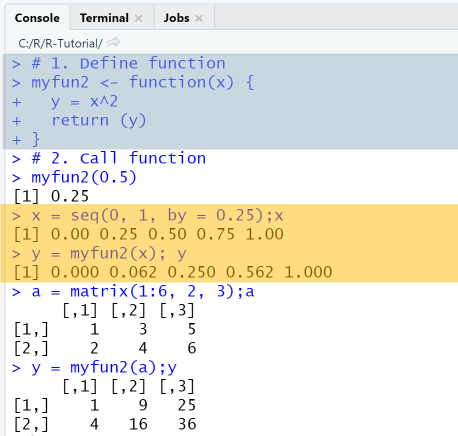Click the '[1] 0.25' output line
The width and height of the screenshot is (458, 436).
51,196
